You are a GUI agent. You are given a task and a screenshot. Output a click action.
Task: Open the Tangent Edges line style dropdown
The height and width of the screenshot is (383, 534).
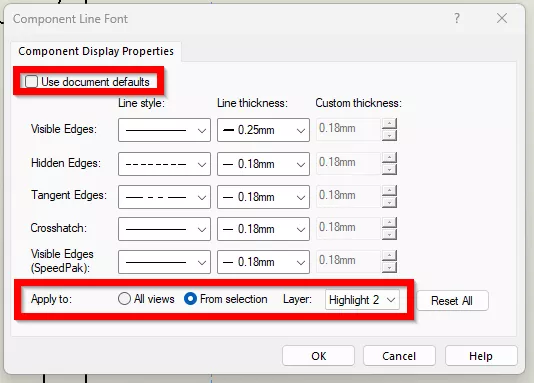[164, 197]
